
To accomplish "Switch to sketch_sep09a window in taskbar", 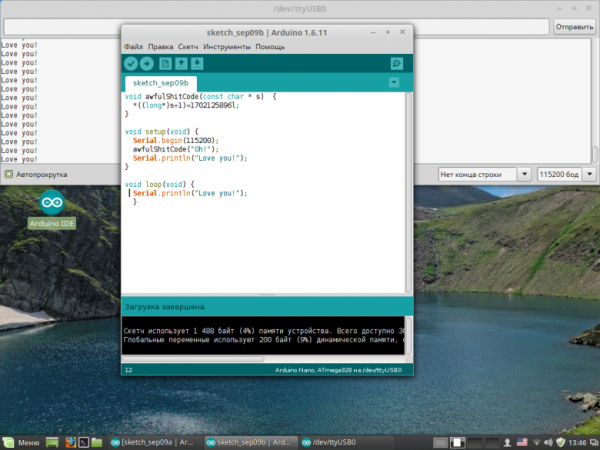I will (153, 443).
